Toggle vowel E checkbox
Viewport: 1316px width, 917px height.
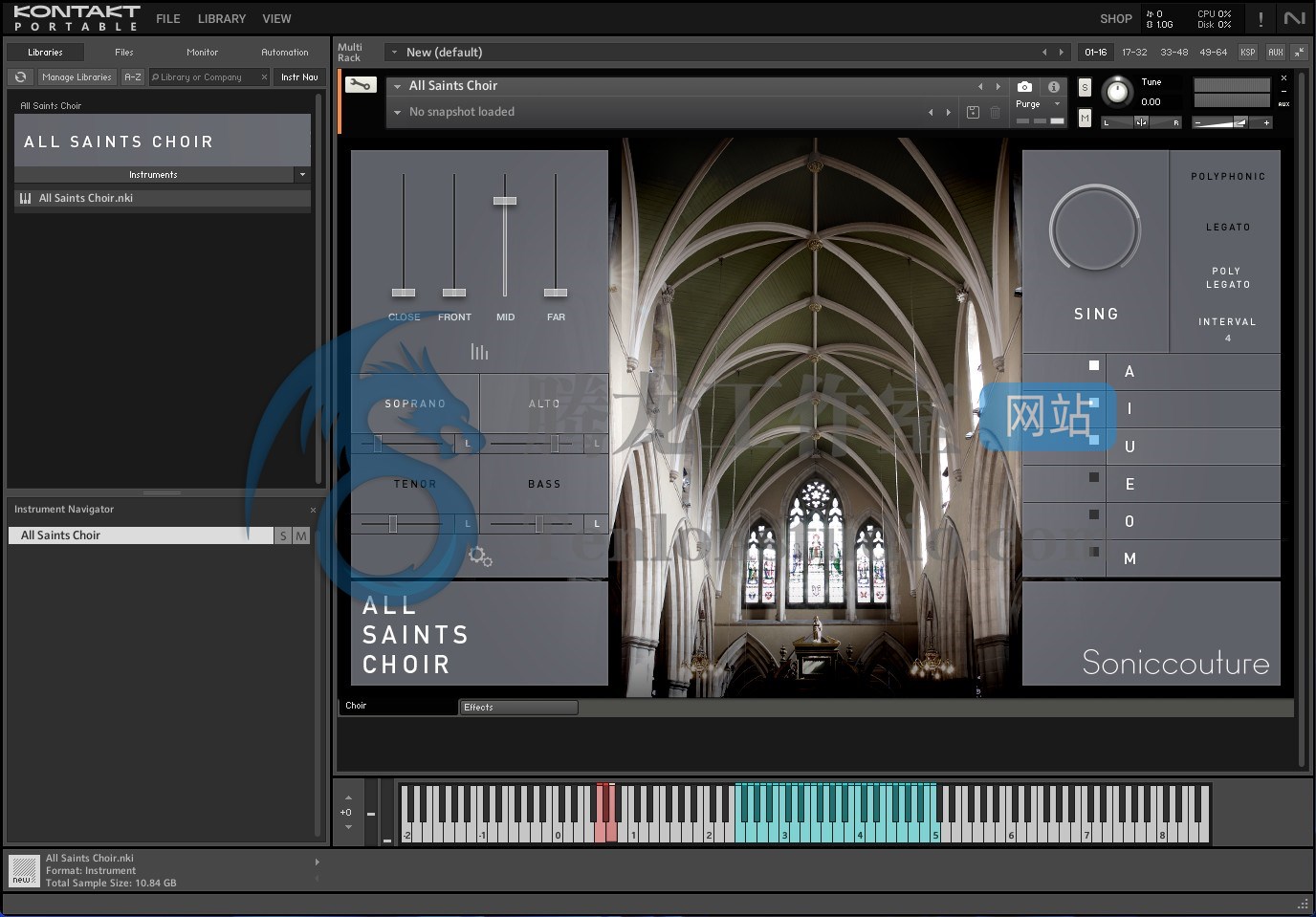(x=1094, y=477)
